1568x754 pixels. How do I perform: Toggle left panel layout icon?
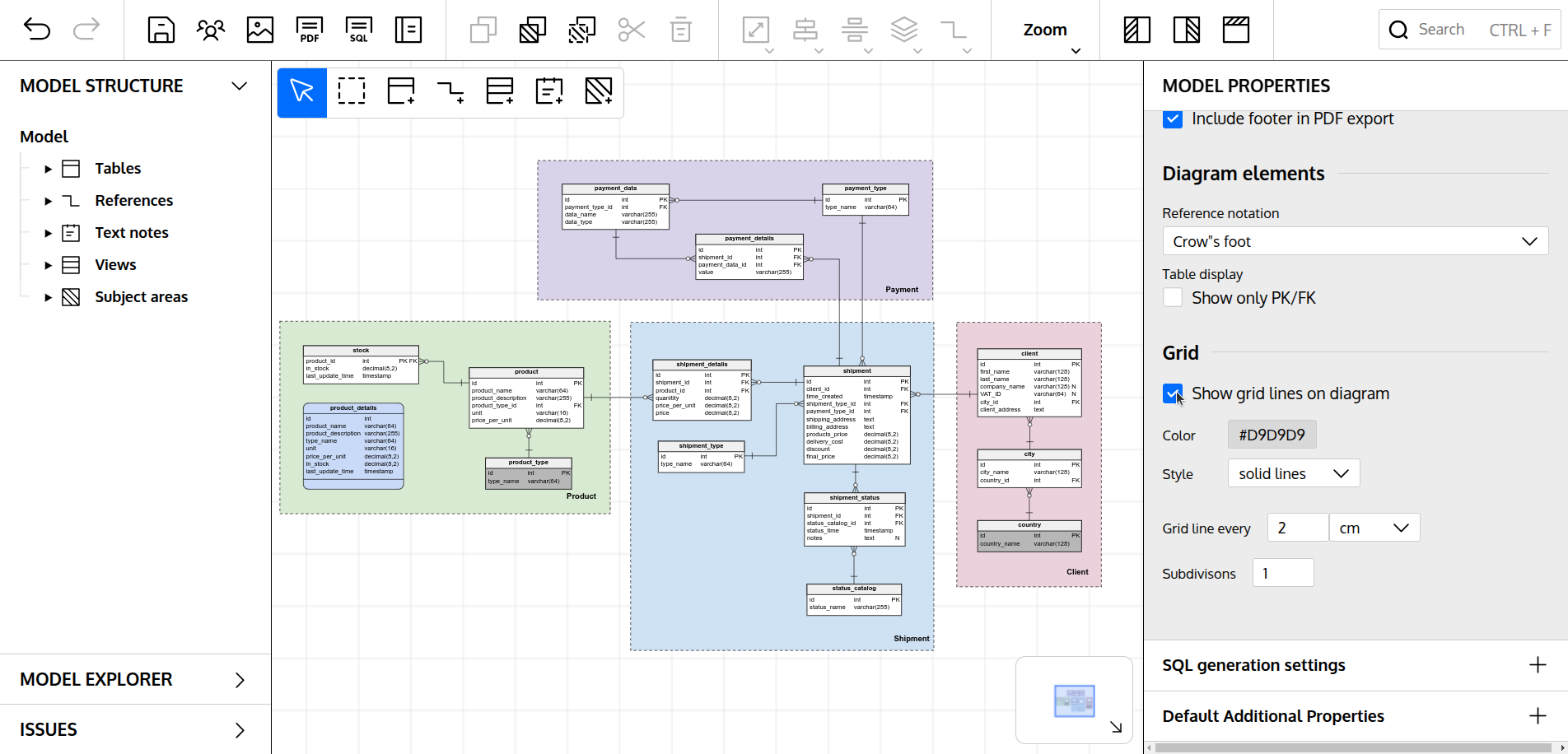pos(1137,30)
